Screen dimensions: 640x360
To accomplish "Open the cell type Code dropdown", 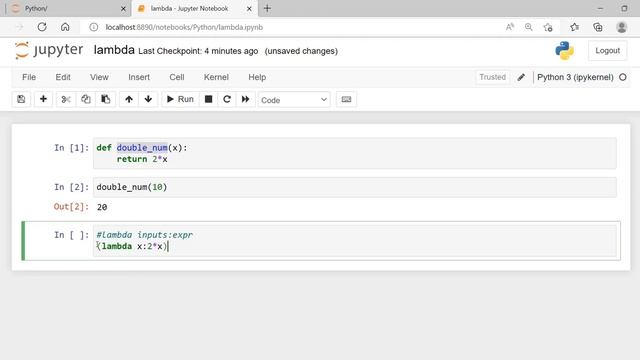I will (x=294, y=100).
